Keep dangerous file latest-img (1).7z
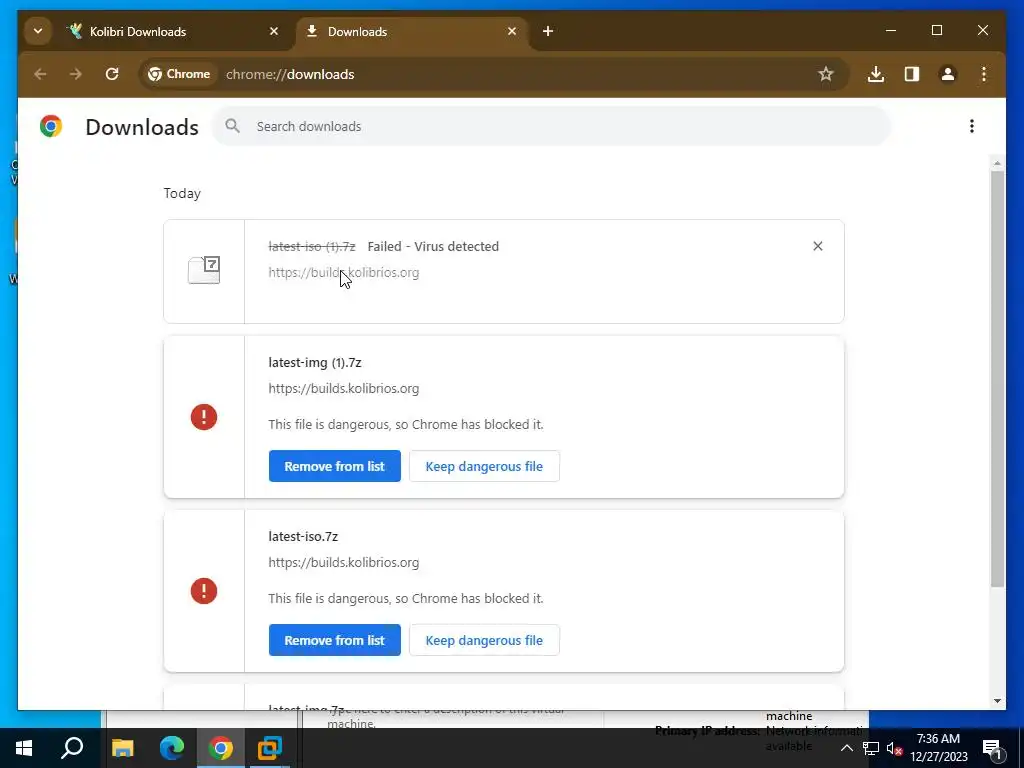The height and width of the screenshot is (768, 1024). (x=484, y=466)
